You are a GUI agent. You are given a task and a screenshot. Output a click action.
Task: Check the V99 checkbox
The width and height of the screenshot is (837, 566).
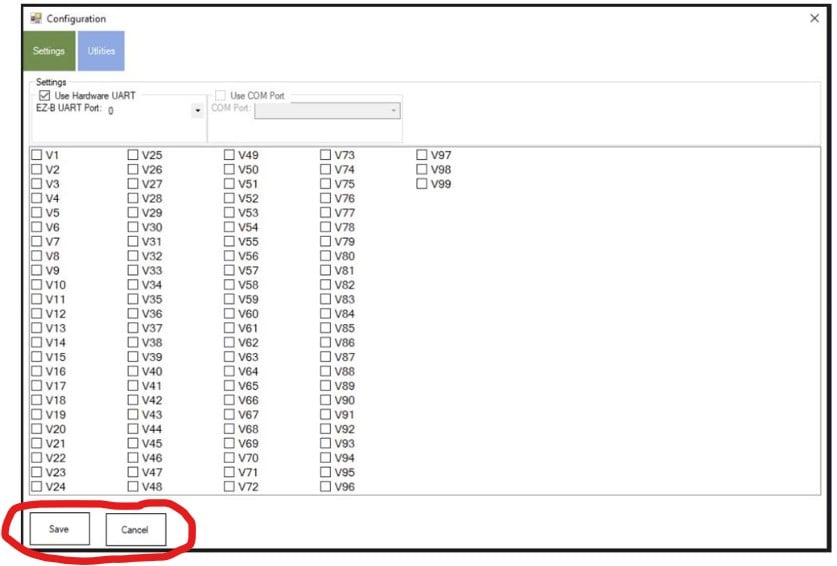[422, 184]
